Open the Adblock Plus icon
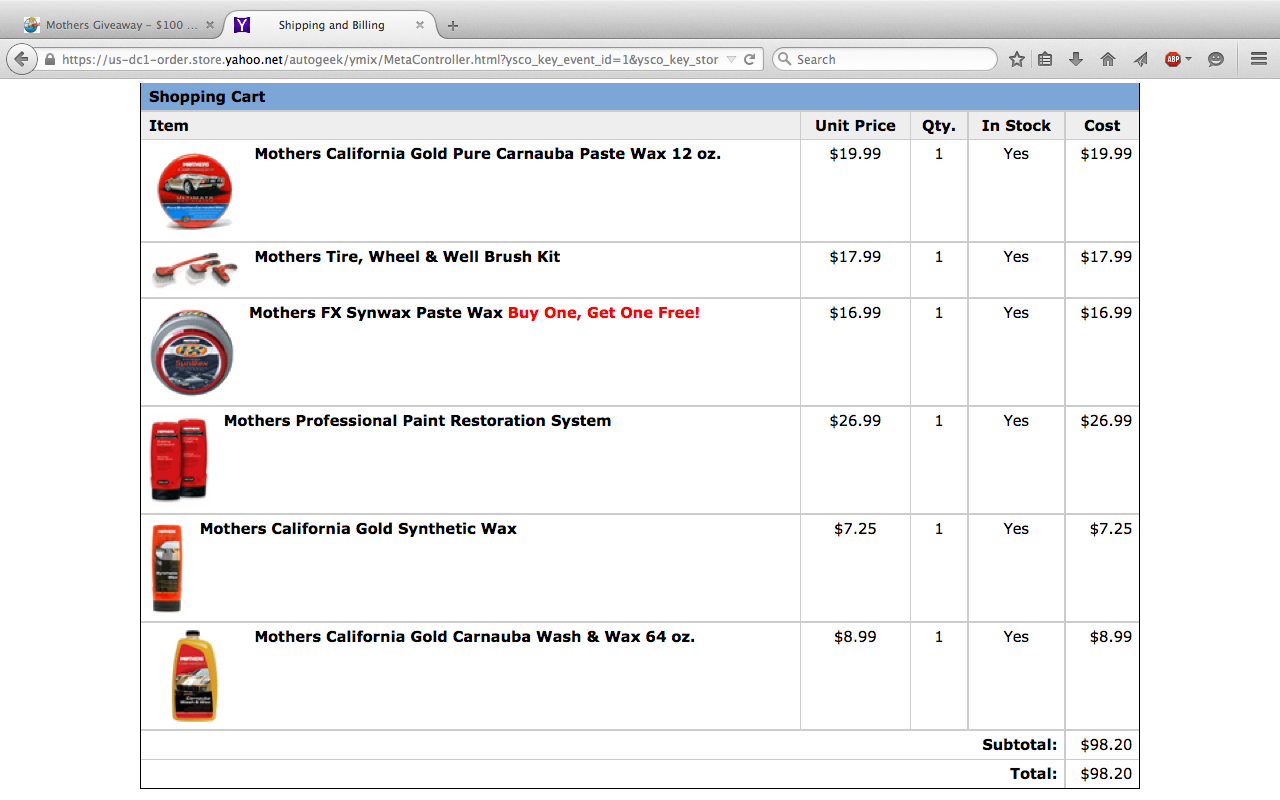Viewport: 1280px width, 800px height. pyautogui.click(x=1173, y=59)
